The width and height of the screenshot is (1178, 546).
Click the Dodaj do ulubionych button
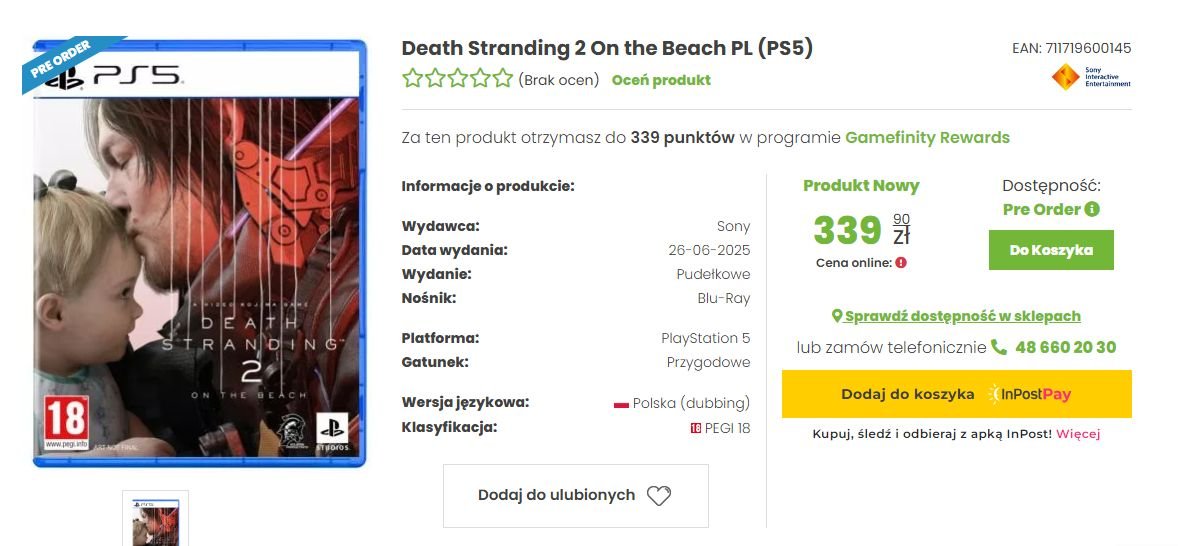[575, 496]
